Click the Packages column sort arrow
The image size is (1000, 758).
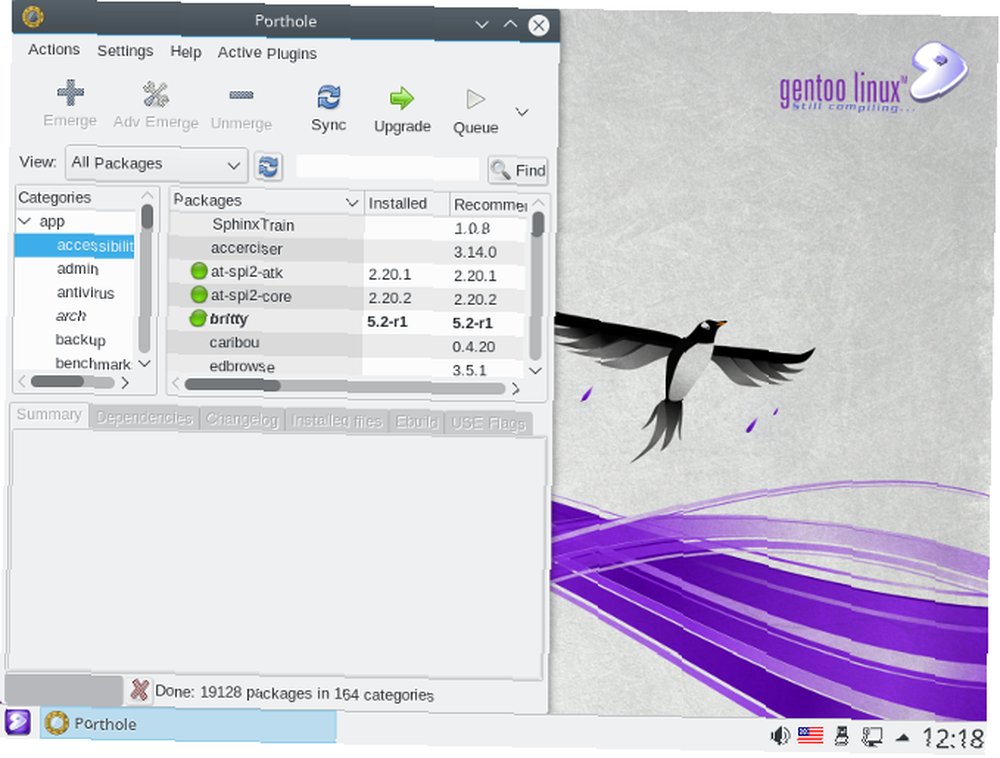click(x=351, y=203)
